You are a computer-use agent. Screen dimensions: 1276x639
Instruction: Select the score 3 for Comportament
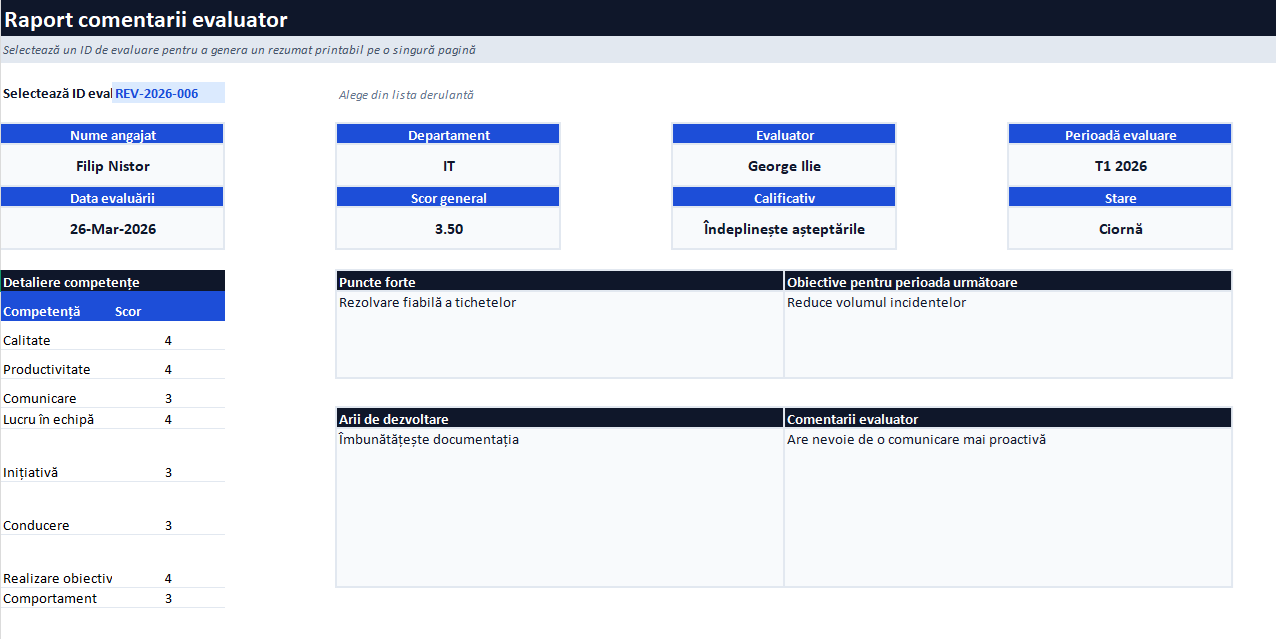pyautogui.click(x=168, y=598)
